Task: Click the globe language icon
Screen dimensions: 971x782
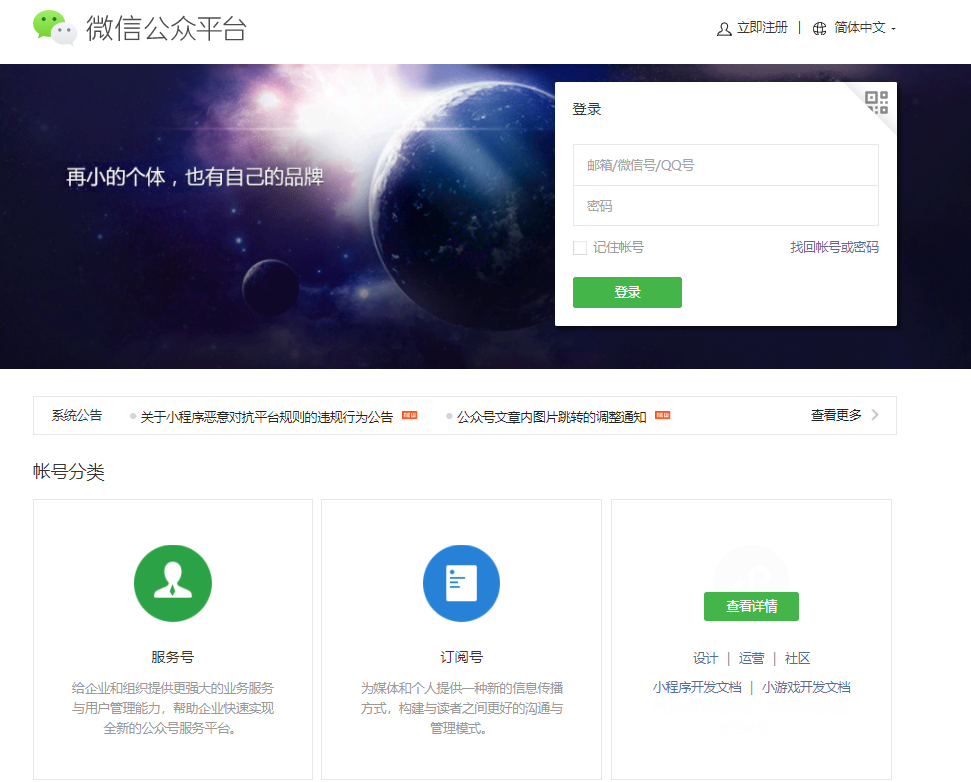Action: 820,29
